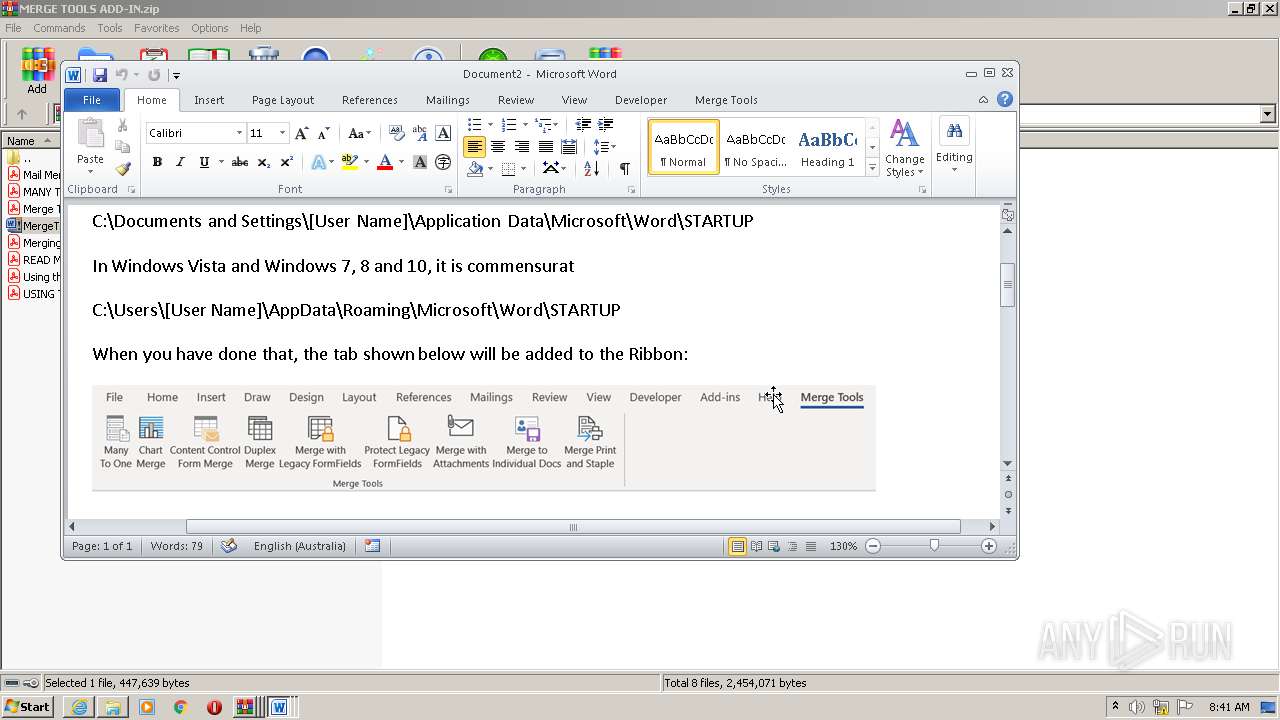This screenshot has height=720, width=1280.
Task: Open the Merge Tools tab
Action: click(x=726, y=100)
